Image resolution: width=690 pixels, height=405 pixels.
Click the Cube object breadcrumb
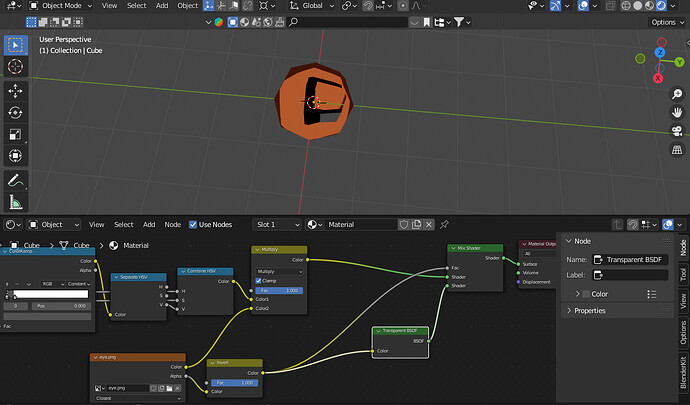[26, 245]
